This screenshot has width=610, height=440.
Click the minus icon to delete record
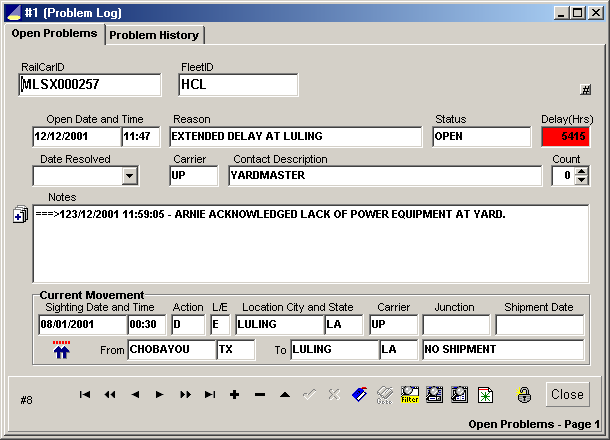260,395
